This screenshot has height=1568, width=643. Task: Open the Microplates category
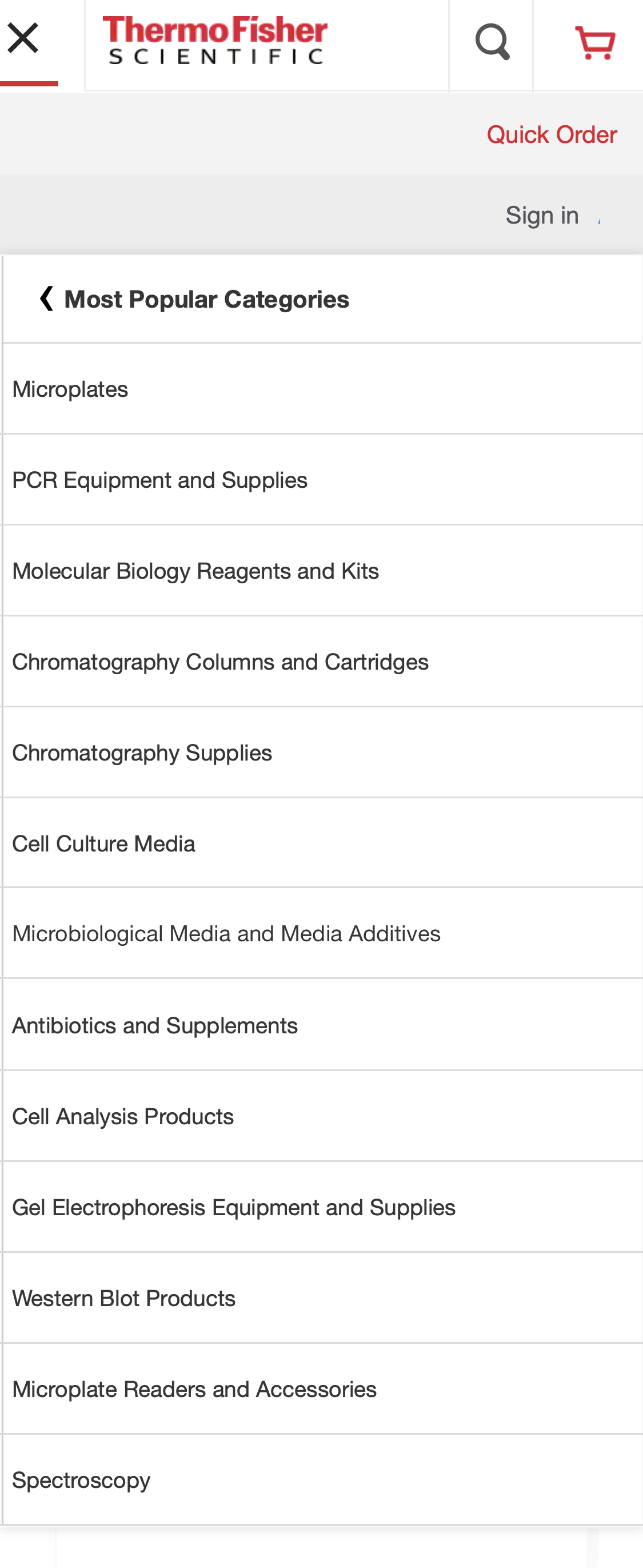pyautogui.click(x=70, y=389)
